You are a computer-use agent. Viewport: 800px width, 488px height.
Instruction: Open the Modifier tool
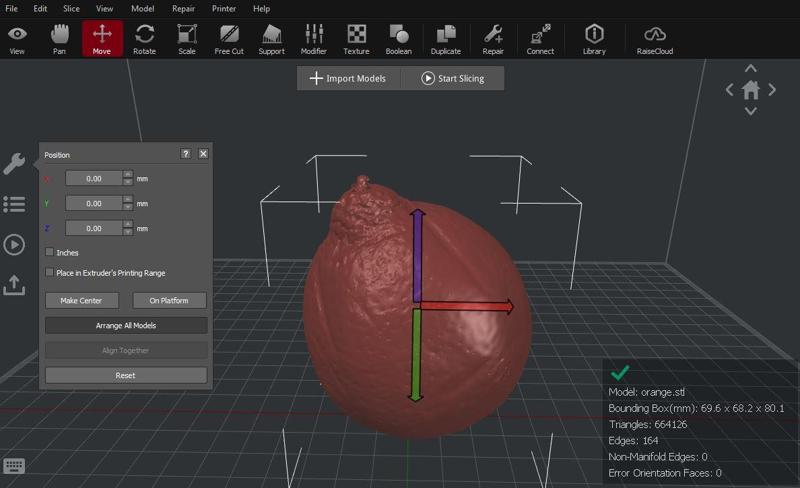(314, 39)
